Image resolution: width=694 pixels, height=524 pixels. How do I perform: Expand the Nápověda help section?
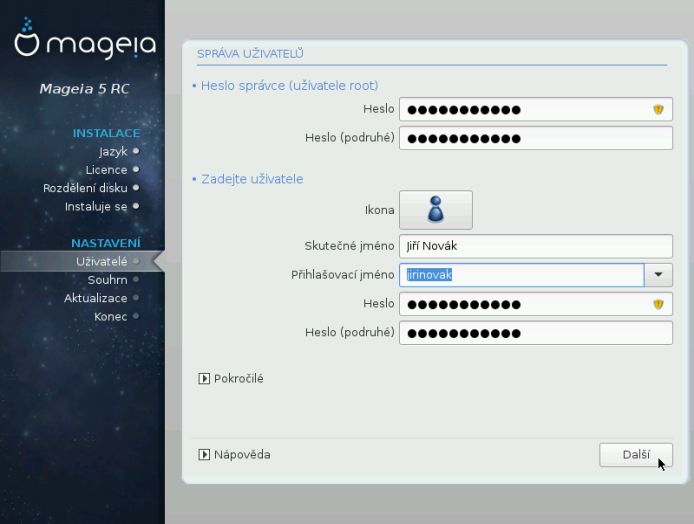(234, 455)
